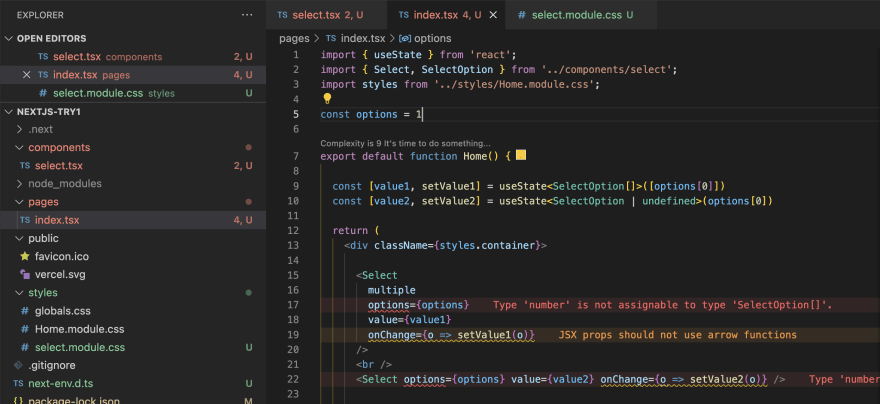This screenshot has width=880, height=404.
Task: Click the vercel.svg file icon
Action: click(25, 274)
